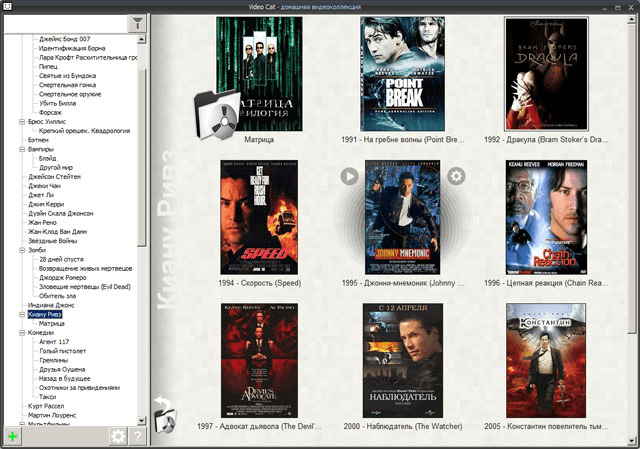
Task: Select Форсаж tree item
Action: pos(50,113)
